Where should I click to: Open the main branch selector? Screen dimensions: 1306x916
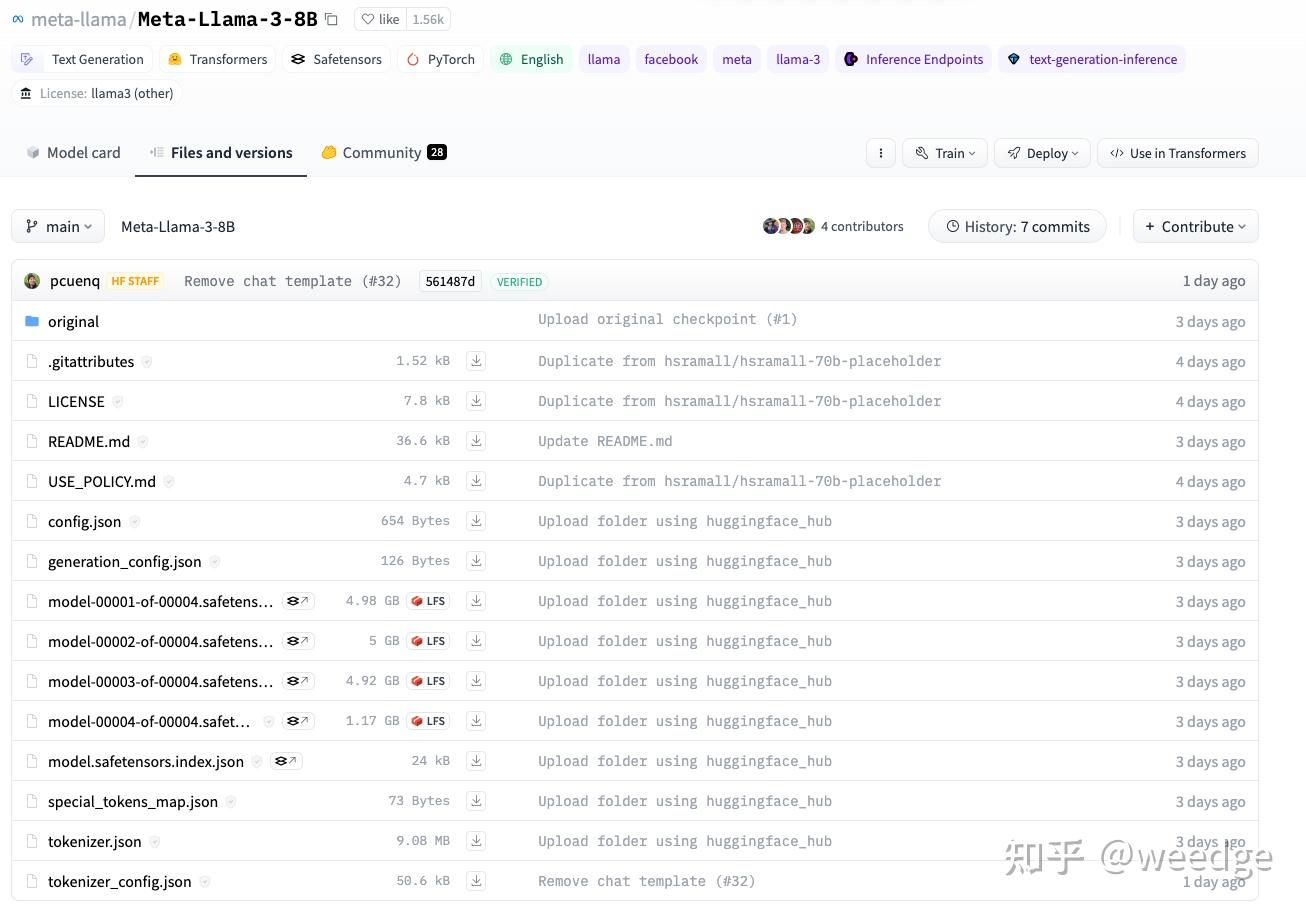tap(58, 226)
